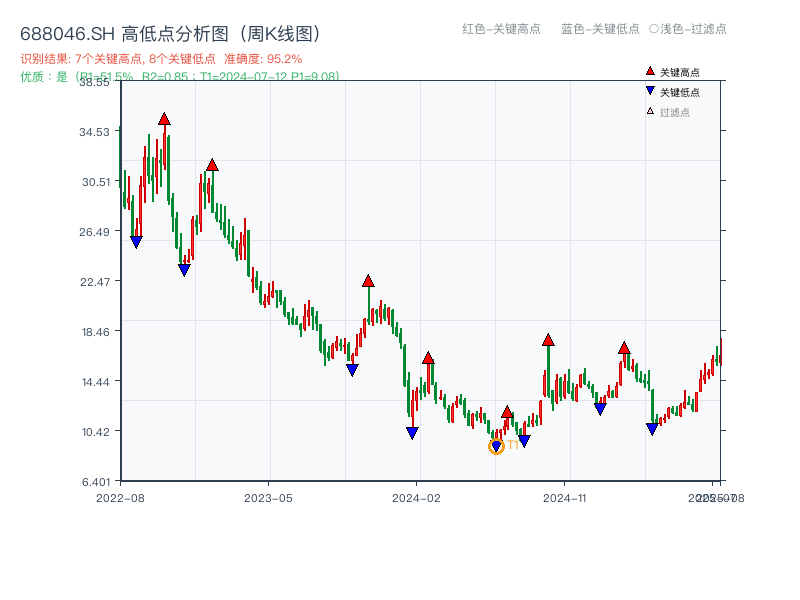Click the highest red key-high marker near 2022 peak
Screen dimensions: 800x600
point(165,117)
